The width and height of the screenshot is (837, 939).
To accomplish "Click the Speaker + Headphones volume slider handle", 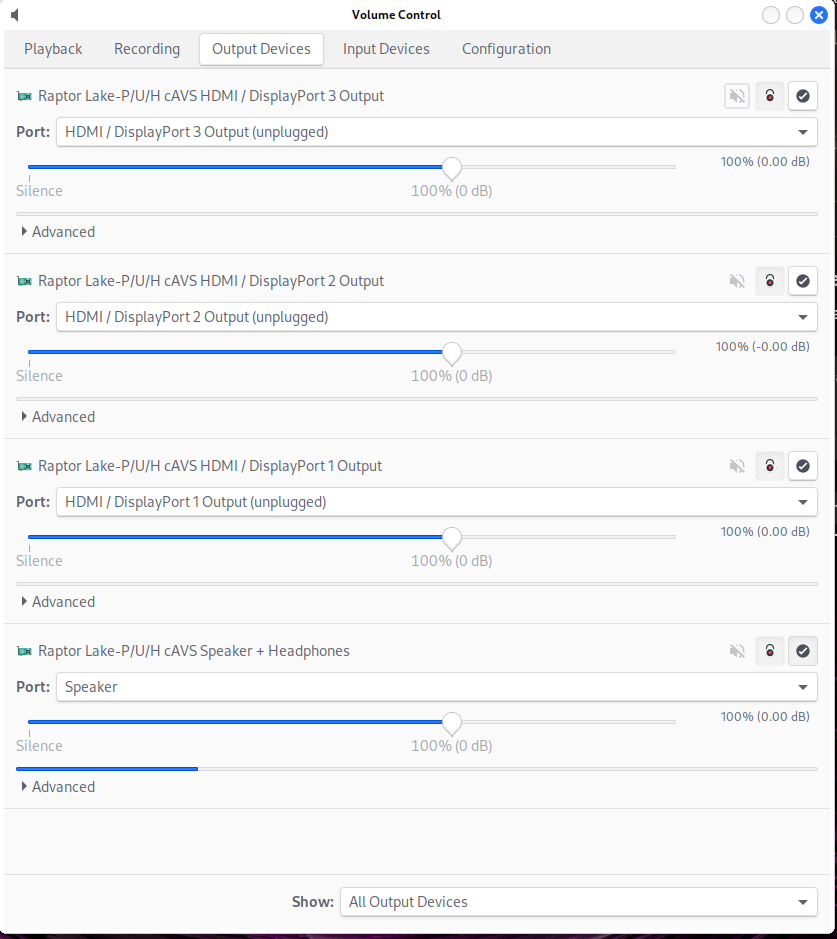I will (x=452, y=722).
